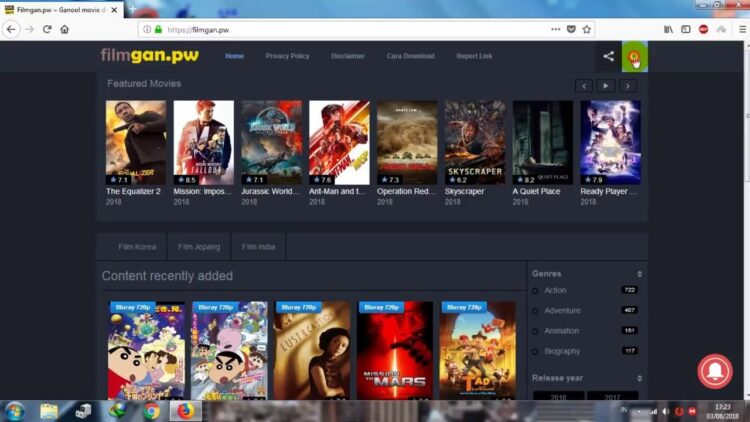Open the Windows Start button
The image size is (750, 422).
14,411
